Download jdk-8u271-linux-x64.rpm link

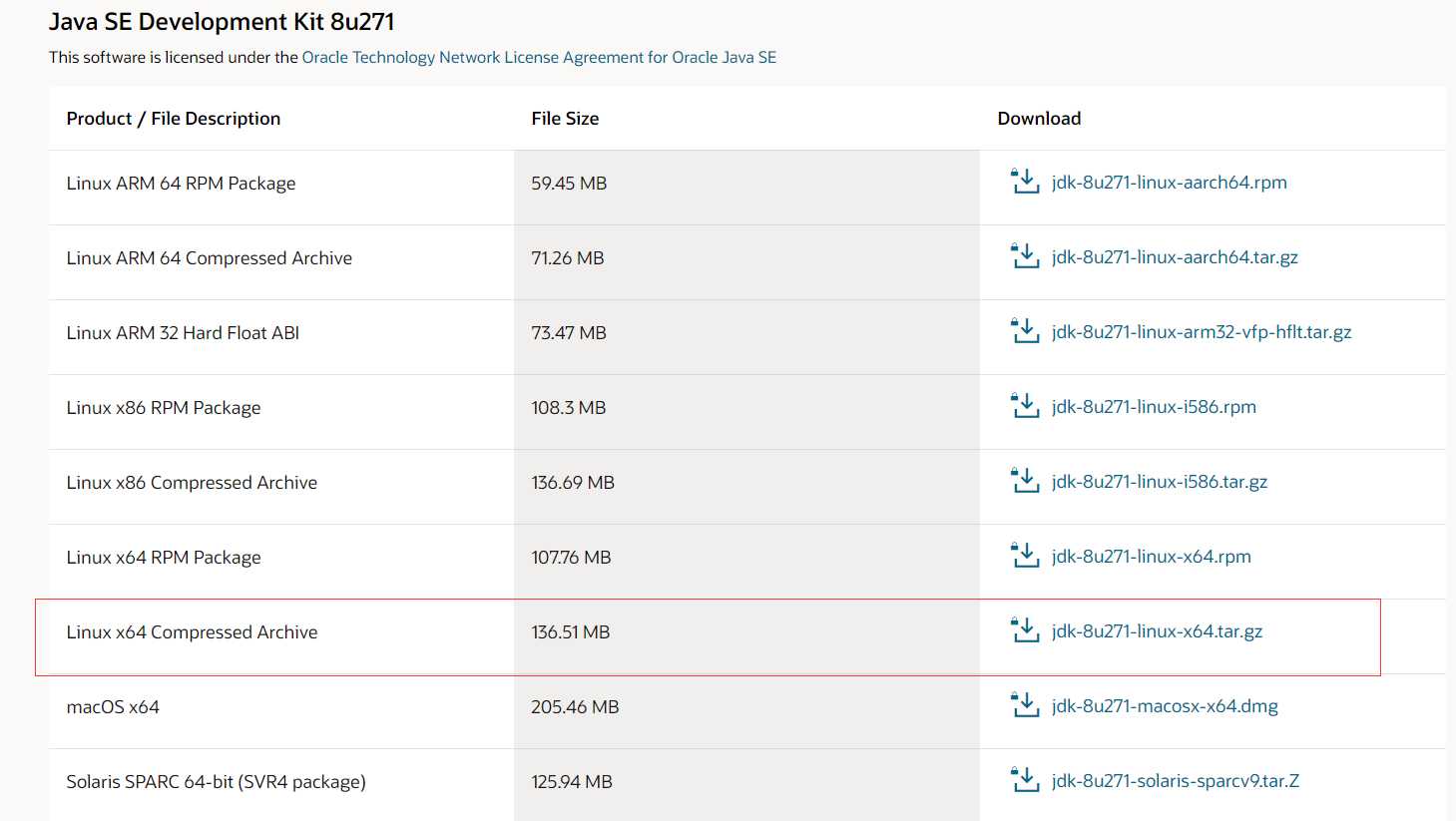(x=1151, y=557)
